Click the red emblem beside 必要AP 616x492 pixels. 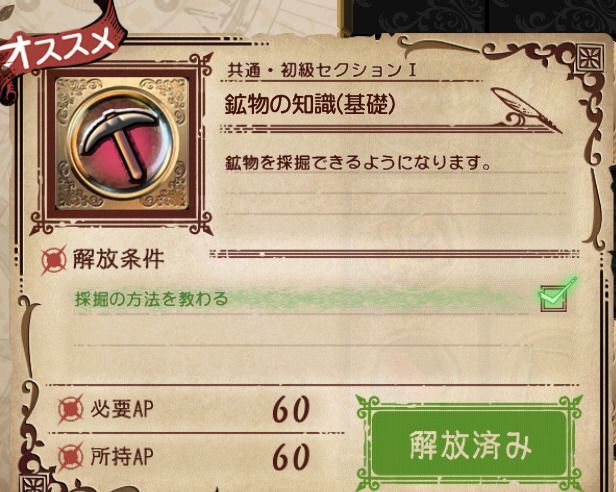click(x=70, y=409)
